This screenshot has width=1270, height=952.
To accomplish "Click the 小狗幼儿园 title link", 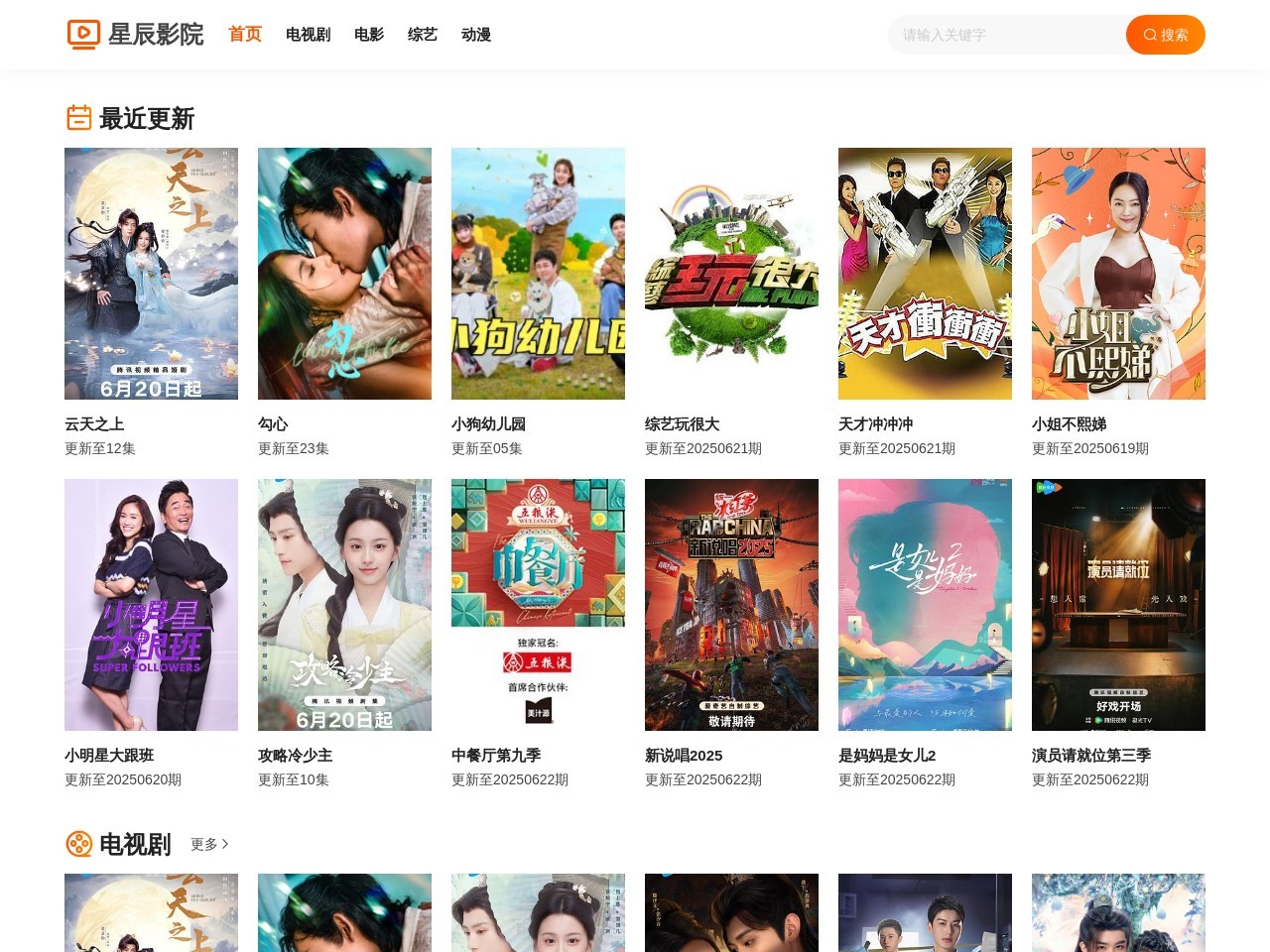I will pos(488,423).
